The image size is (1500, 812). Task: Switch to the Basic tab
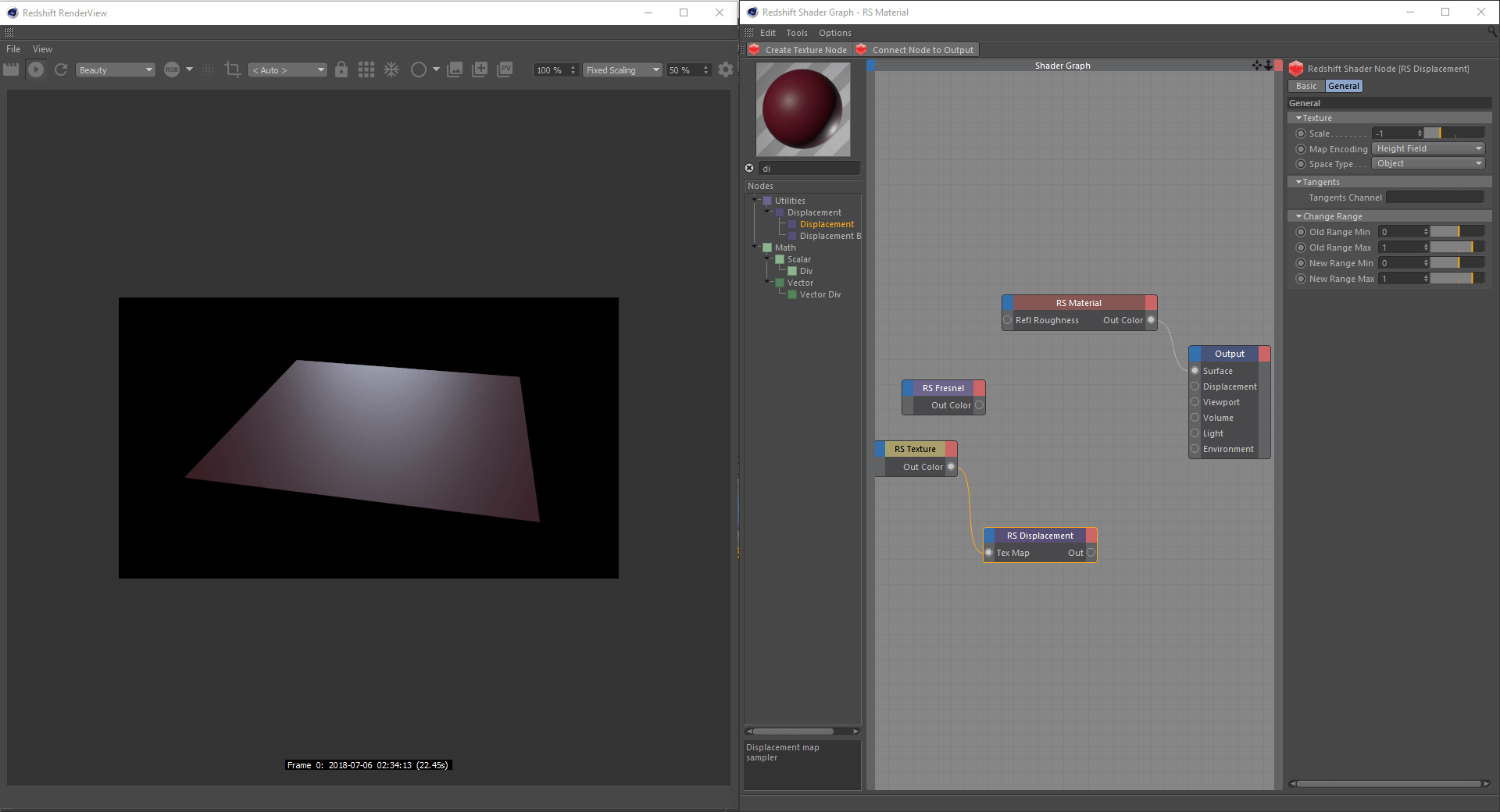point(1306,86)
